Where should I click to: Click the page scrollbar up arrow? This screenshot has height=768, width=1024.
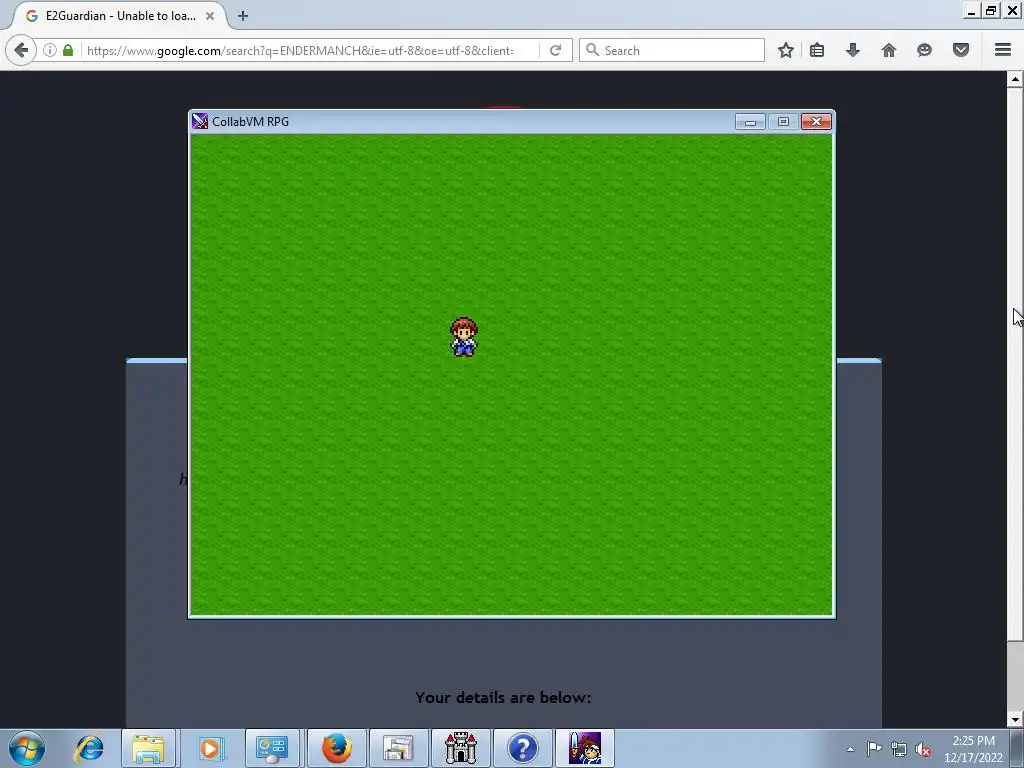click(x=1015, y=80)
